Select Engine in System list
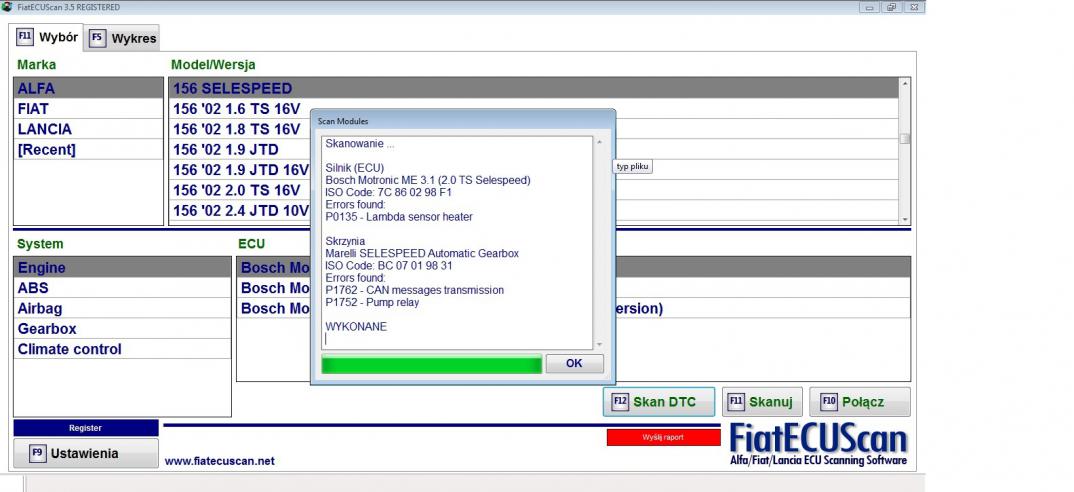The height and width of the screenshot is (492, 1074). click(122, 268)
